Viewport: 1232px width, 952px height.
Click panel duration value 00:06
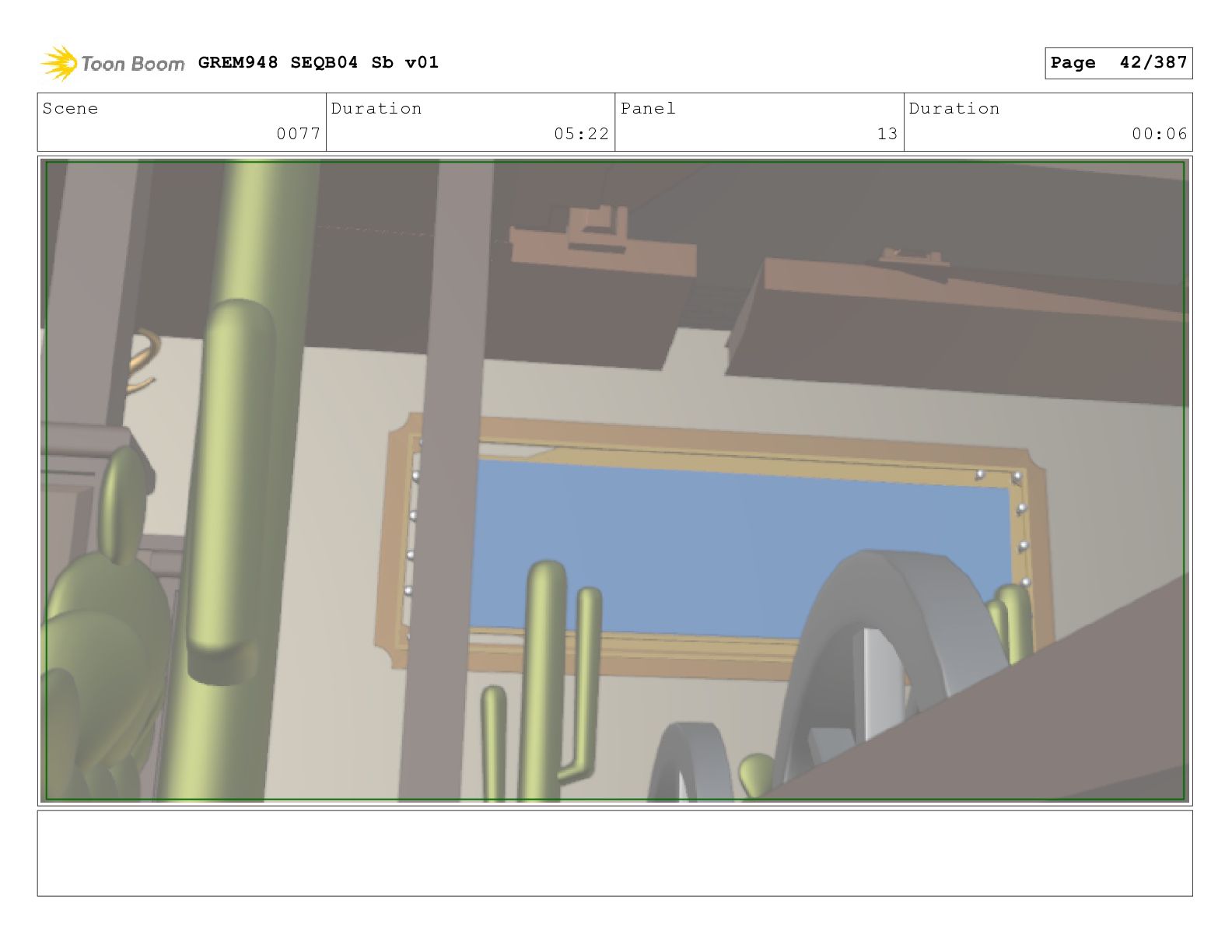click(x=1160, y=134)
